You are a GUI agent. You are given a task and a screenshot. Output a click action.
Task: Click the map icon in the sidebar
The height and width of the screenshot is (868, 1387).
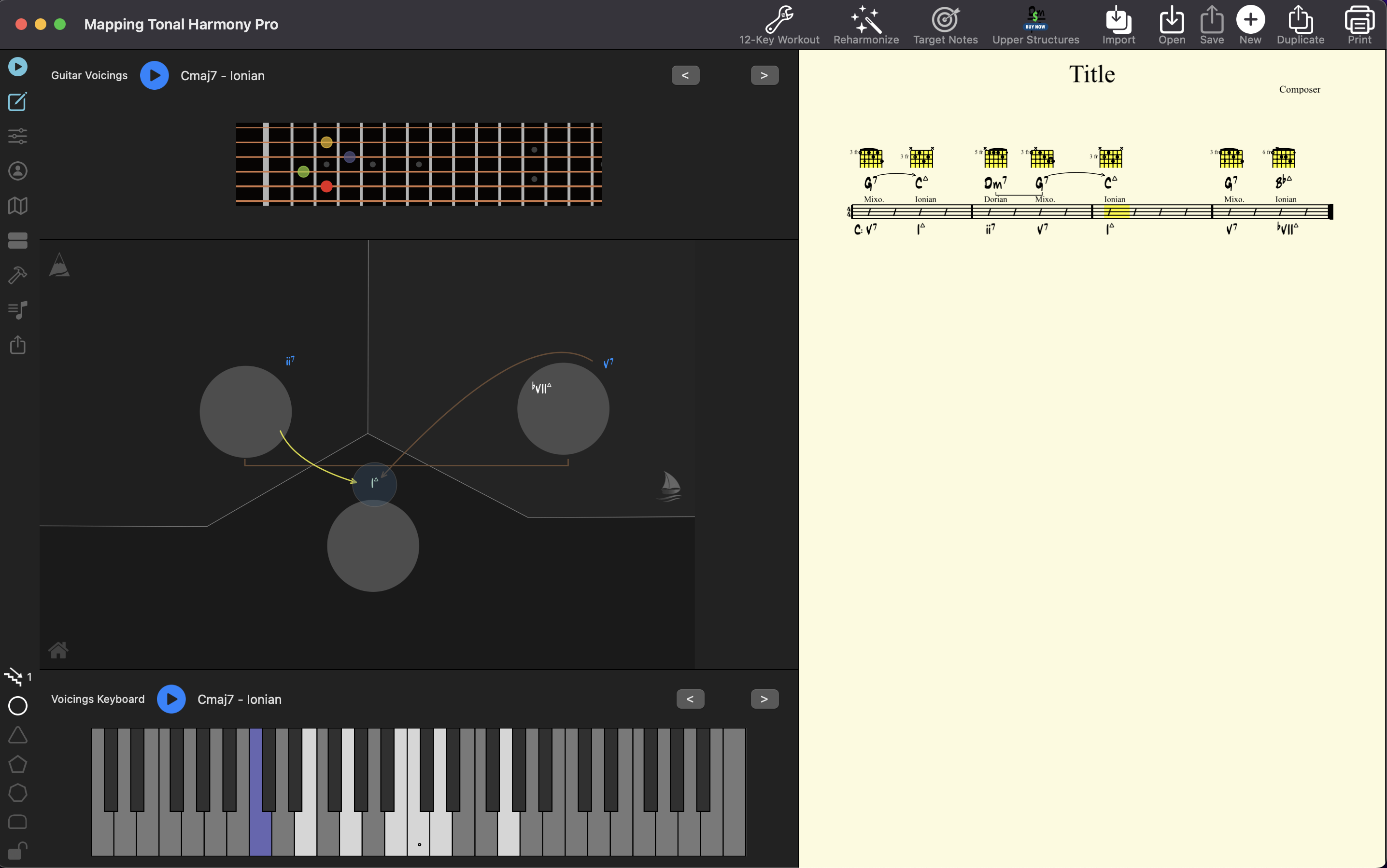(18, 206)
